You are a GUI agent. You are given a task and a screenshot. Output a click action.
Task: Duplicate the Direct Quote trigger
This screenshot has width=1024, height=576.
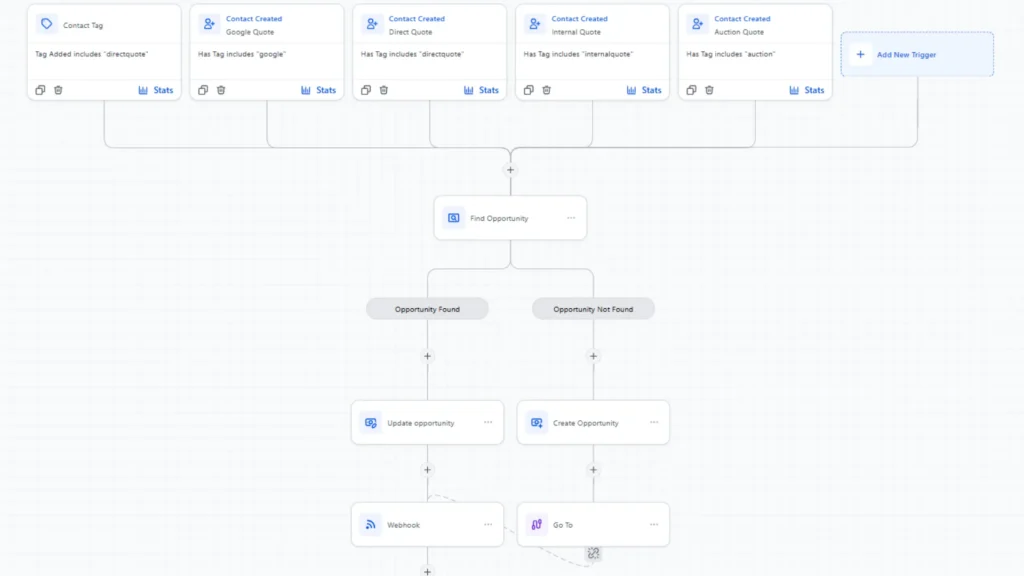(366, 90)
